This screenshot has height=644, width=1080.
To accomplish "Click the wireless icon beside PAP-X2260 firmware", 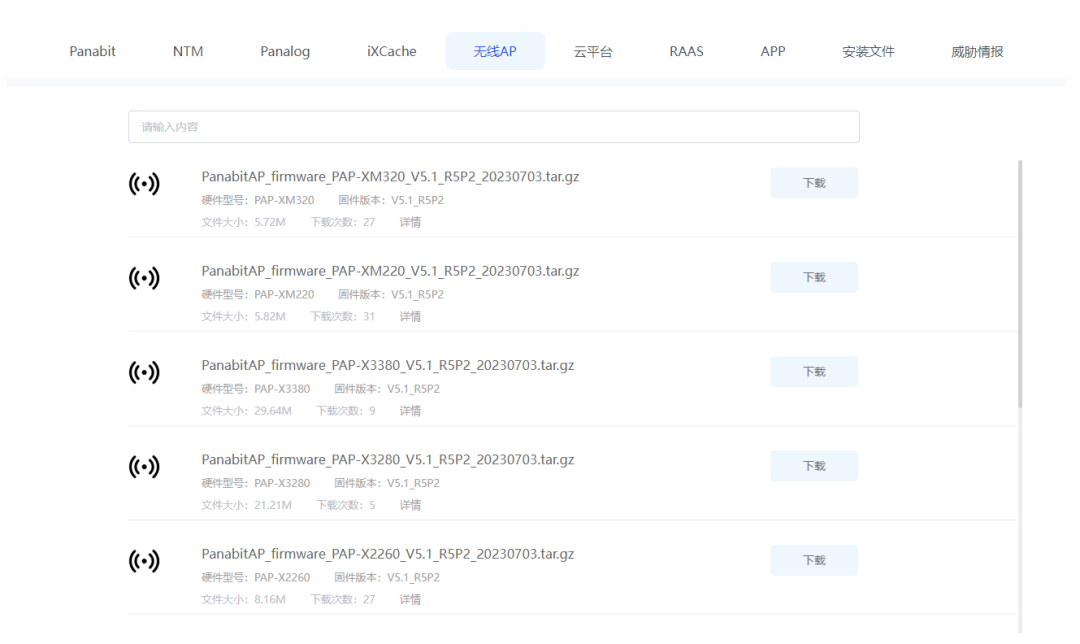I will (144, 561).
